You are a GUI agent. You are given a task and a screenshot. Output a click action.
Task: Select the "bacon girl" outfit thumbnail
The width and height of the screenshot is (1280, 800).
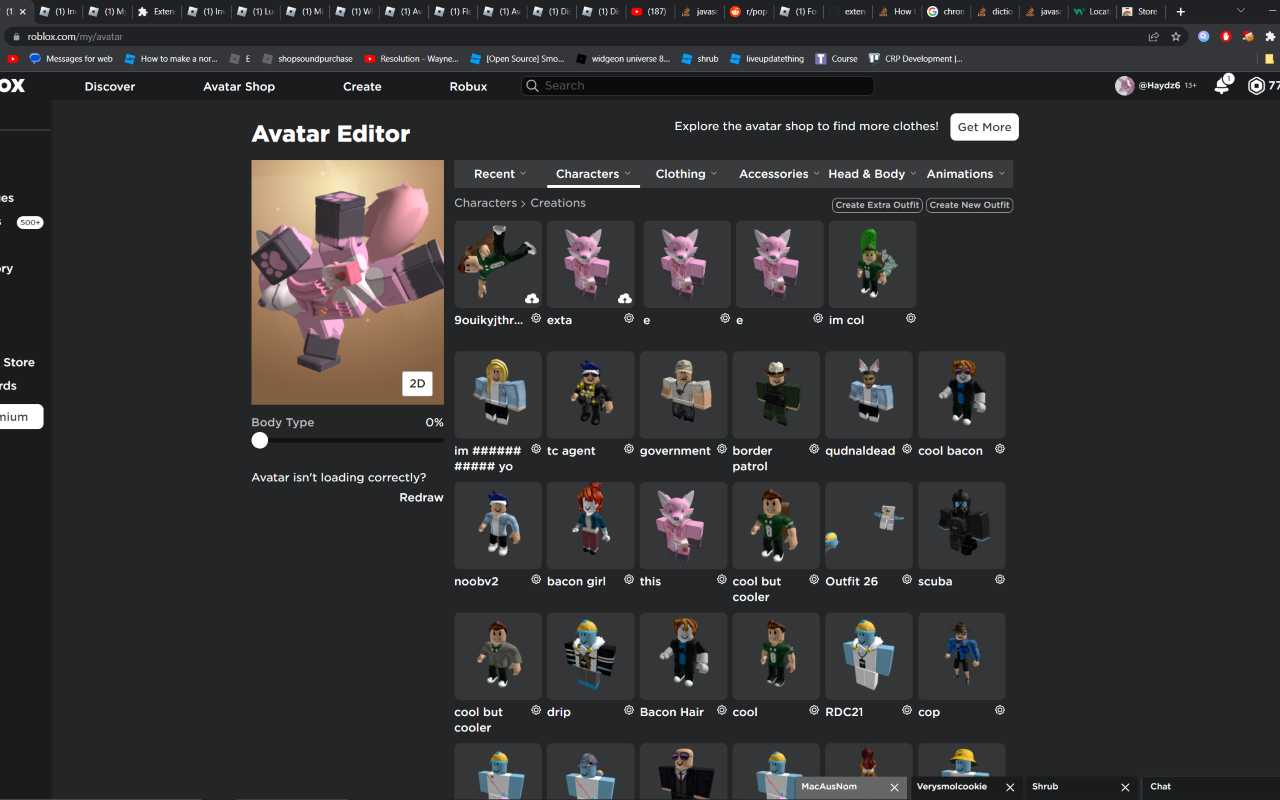590,525
